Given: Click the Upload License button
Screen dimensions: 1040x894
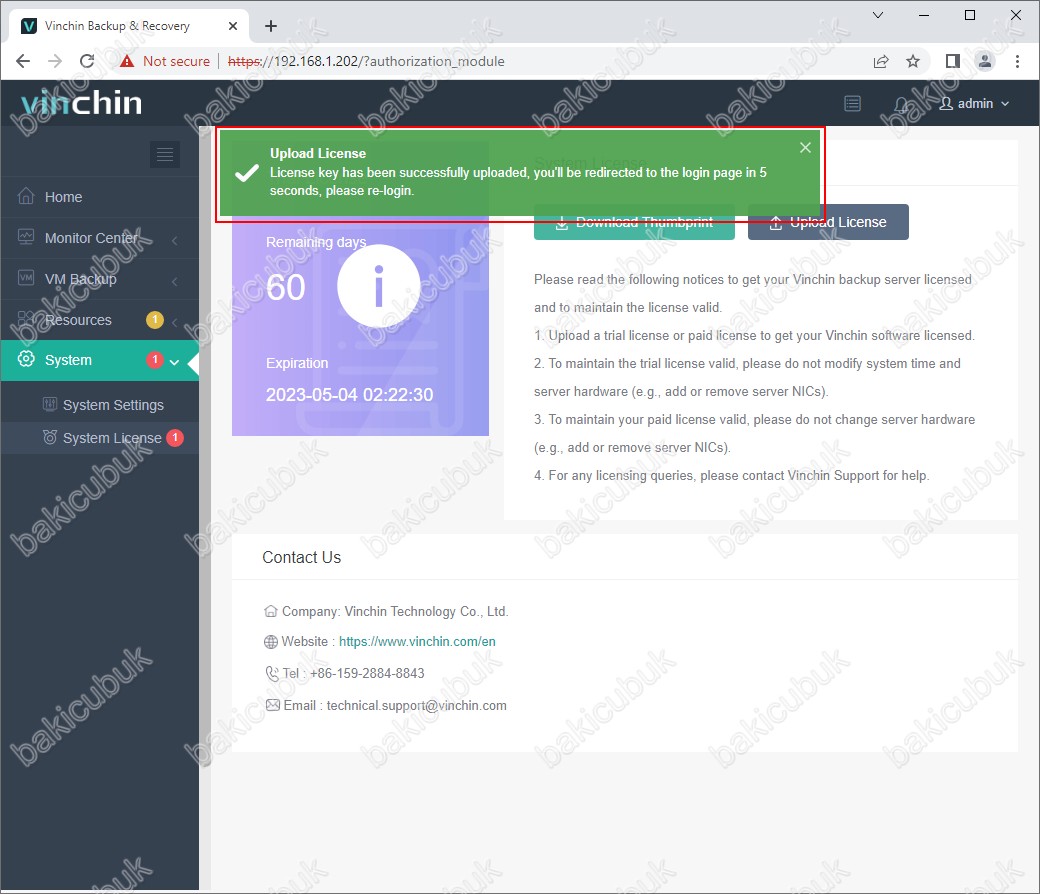Looking at the screenshot, I should tap(828, 222).
